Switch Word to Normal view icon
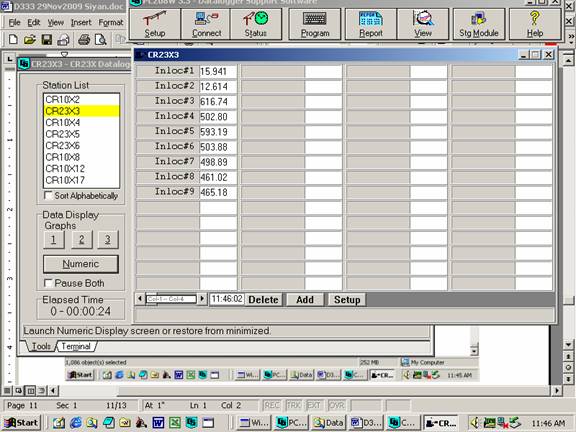Image resolution: width=576 pixels, height=432 pixels. pyautogui.click(x=7, y=390)
